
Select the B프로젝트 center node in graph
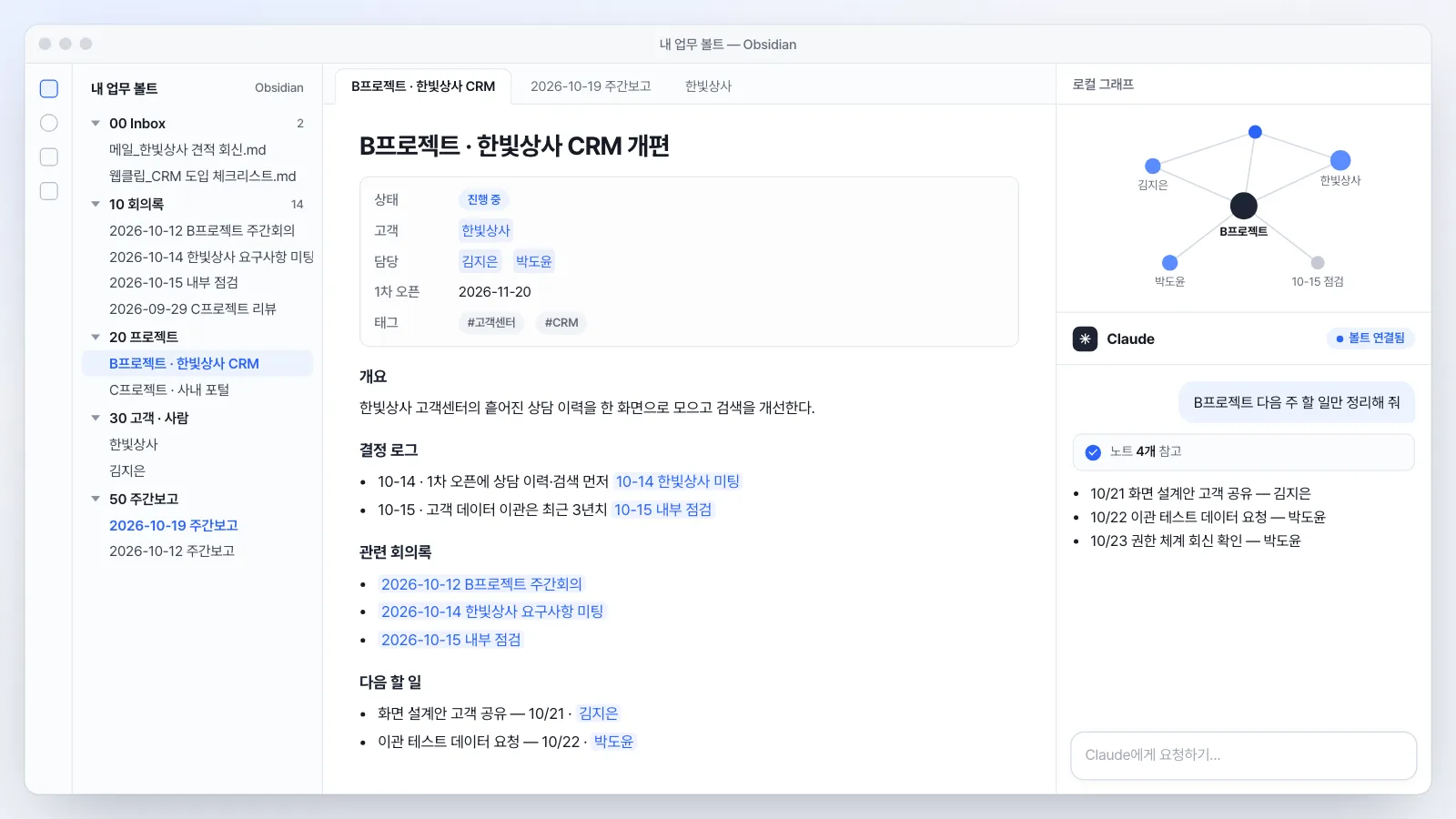tap(1243, 206)
